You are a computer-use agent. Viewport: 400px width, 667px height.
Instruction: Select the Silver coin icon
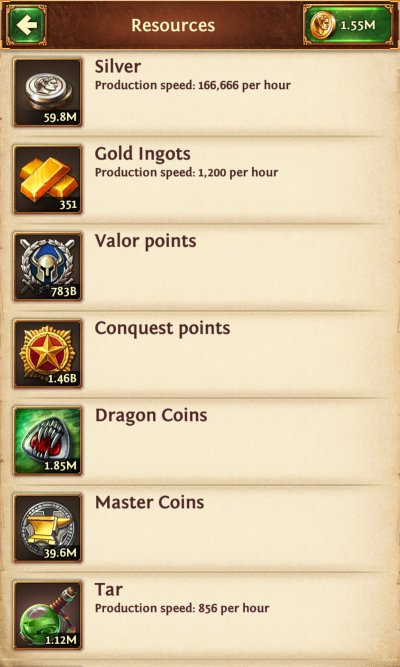click(48, 92)
